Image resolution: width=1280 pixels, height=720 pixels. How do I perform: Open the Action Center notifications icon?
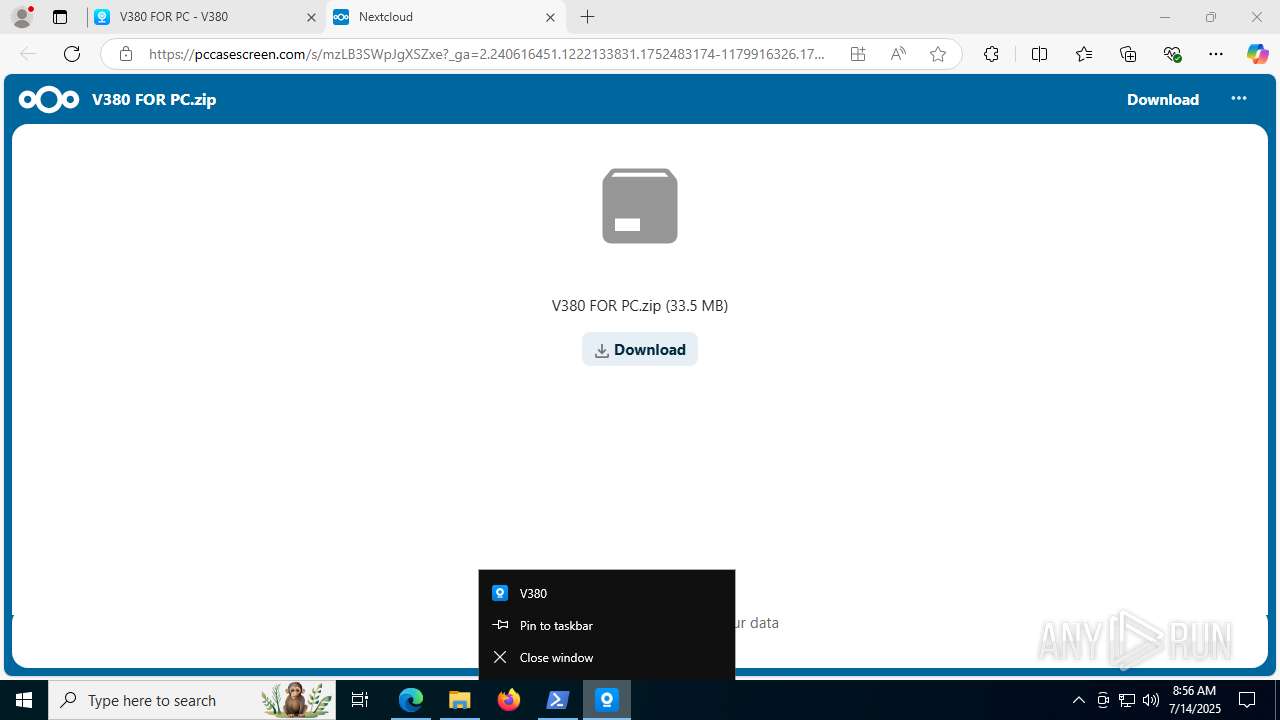[1247, 700]
